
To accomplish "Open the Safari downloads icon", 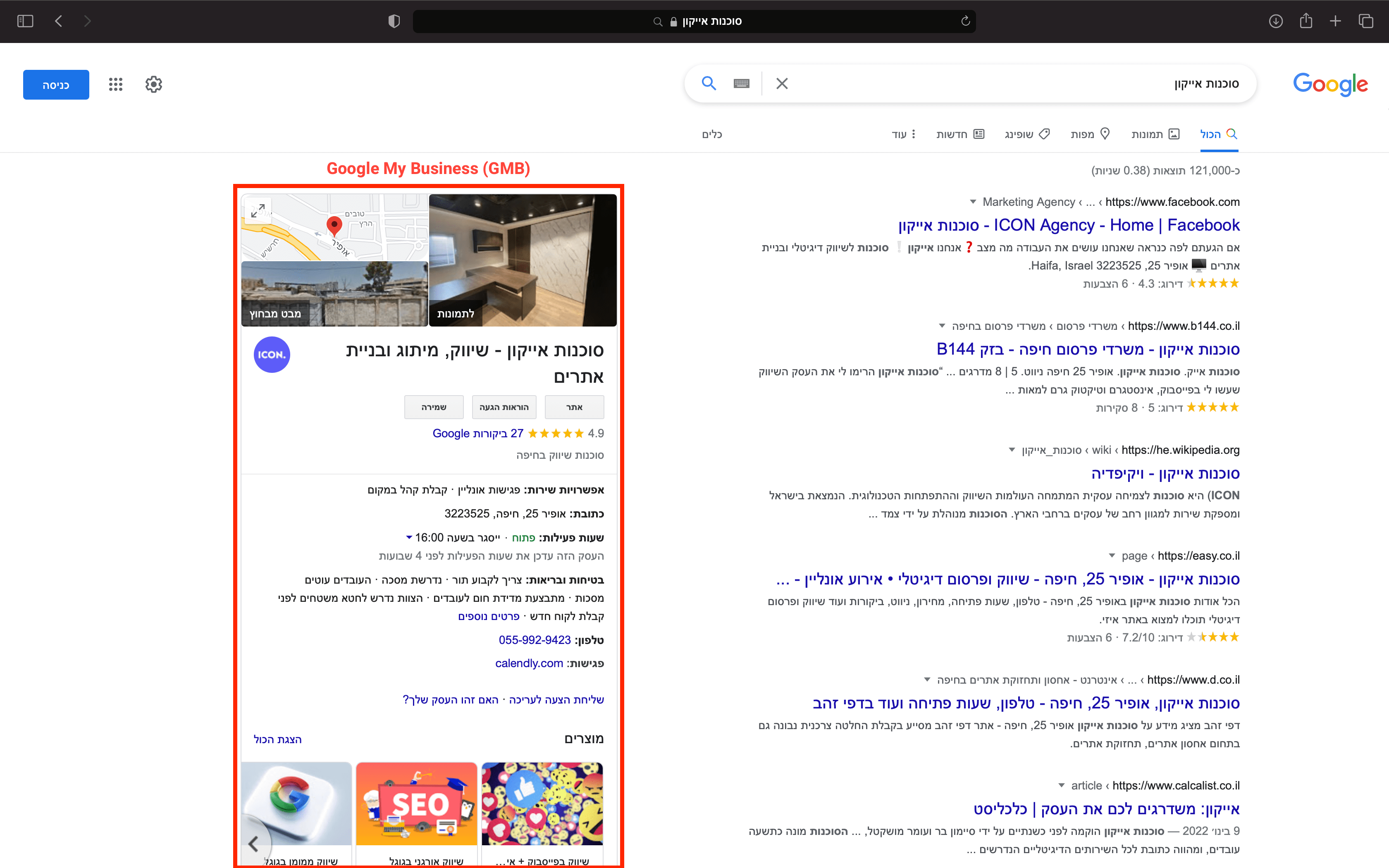I will point(1275,21).
